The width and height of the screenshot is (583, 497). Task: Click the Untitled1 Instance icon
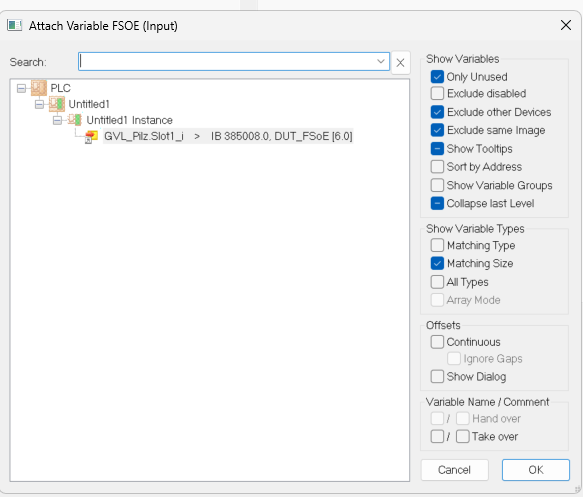click(75, 120)
